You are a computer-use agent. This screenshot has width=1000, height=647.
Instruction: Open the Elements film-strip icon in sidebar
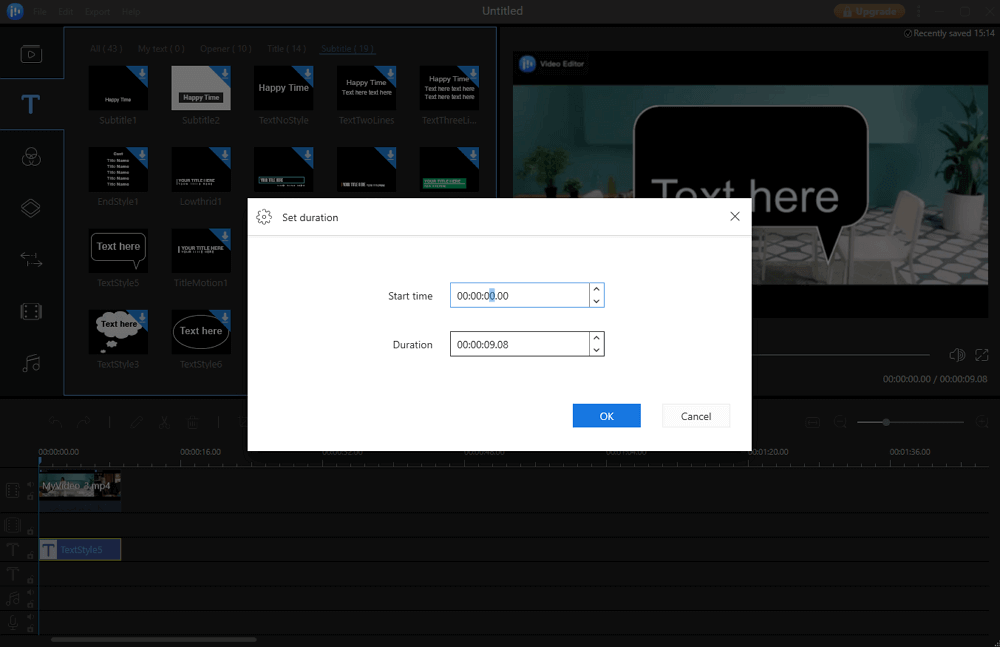tap(31, 311)
